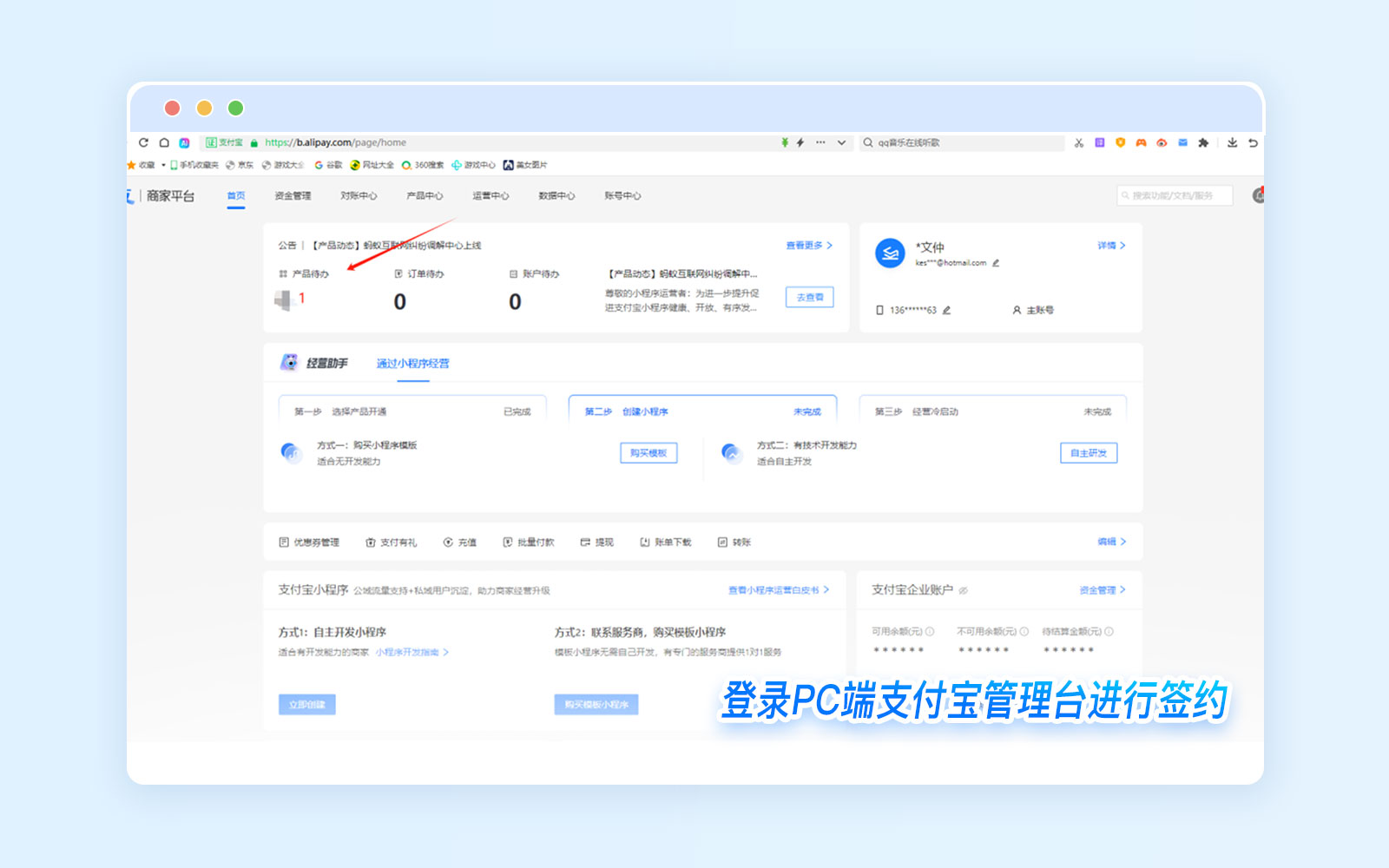Open 查看更多 announcements link
The image size is (1389, 868).
[x=809, y=246]
